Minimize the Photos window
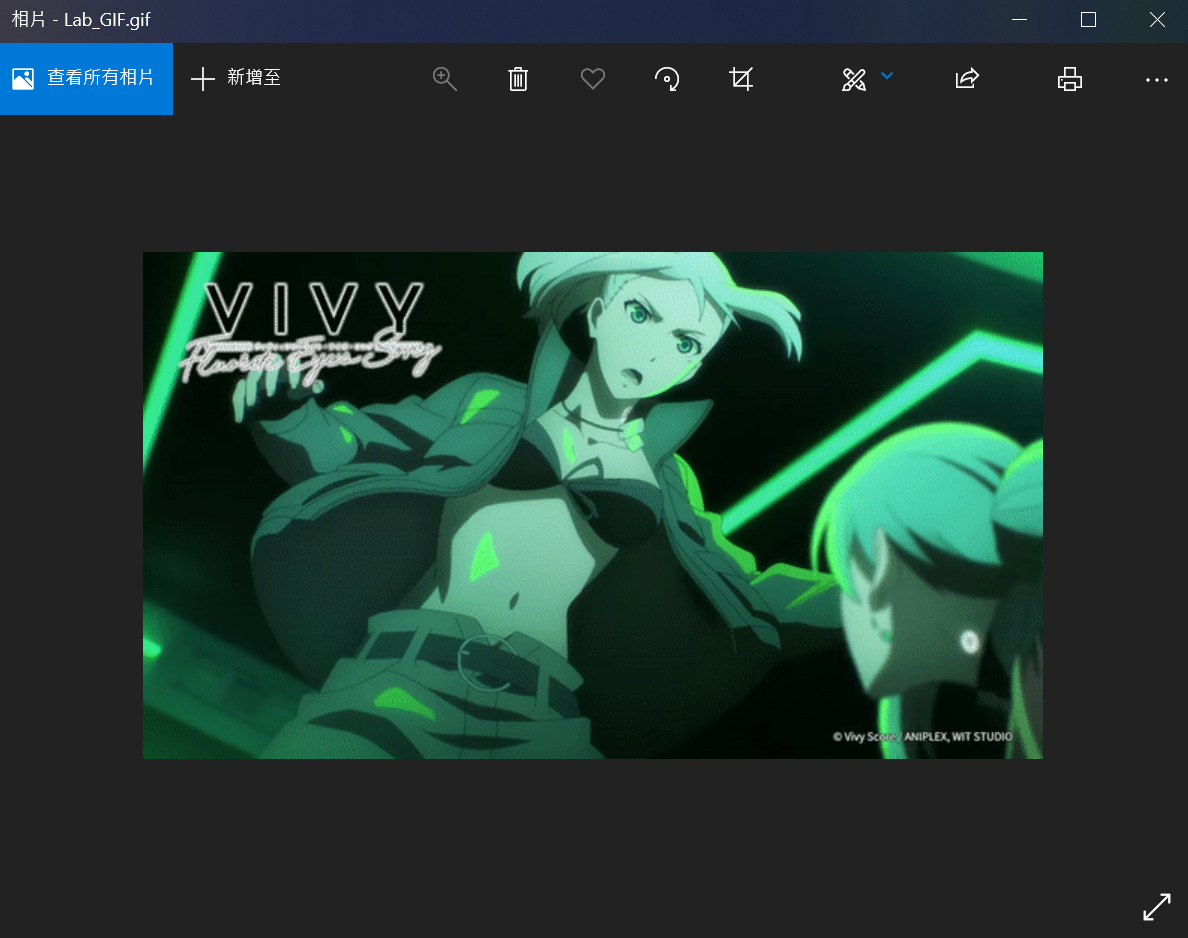This screenshot has width=1188, height=938. (1020, 20)
